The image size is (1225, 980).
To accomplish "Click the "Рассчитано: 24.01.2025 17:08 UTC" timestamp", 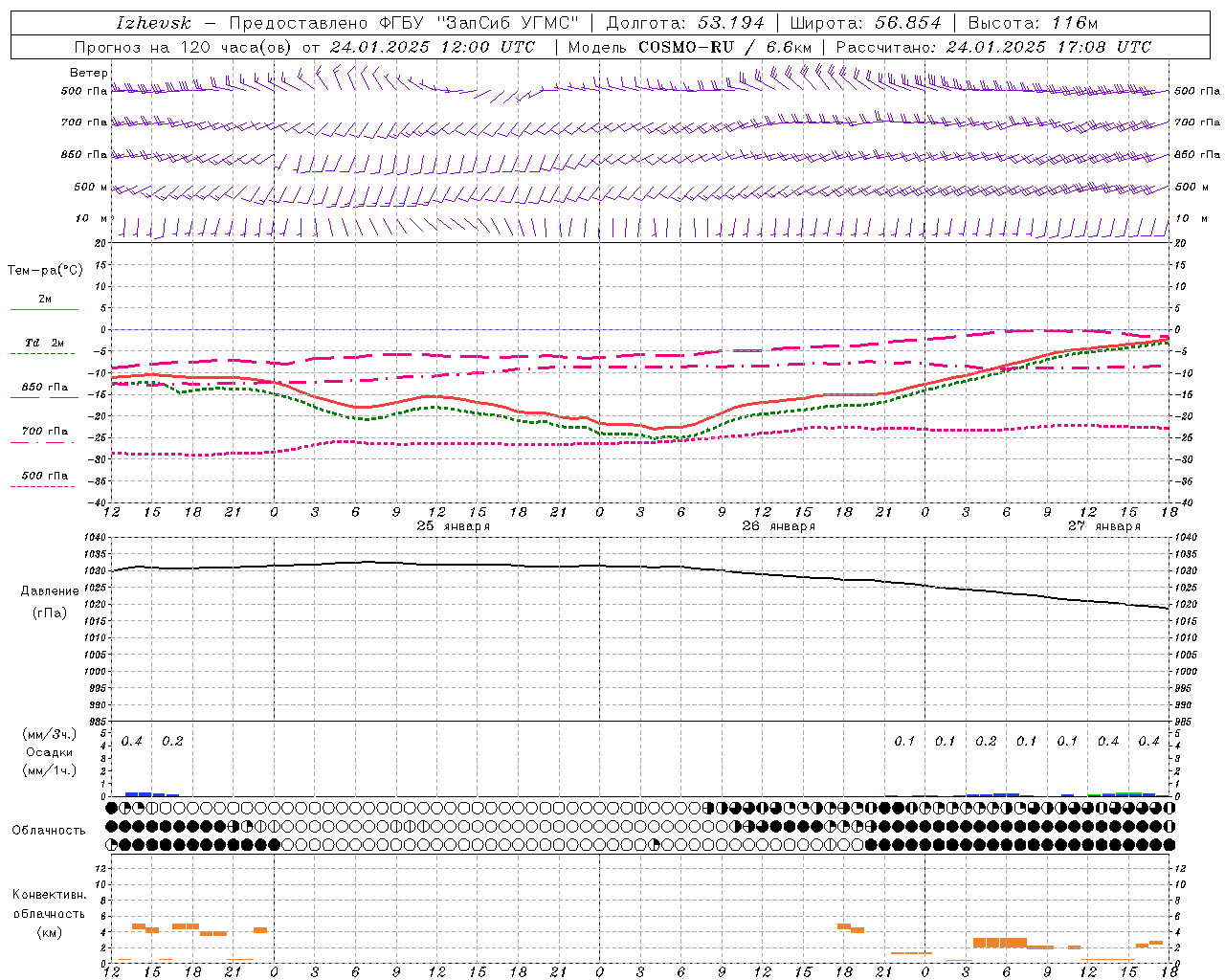I will (x=993, y=47).
